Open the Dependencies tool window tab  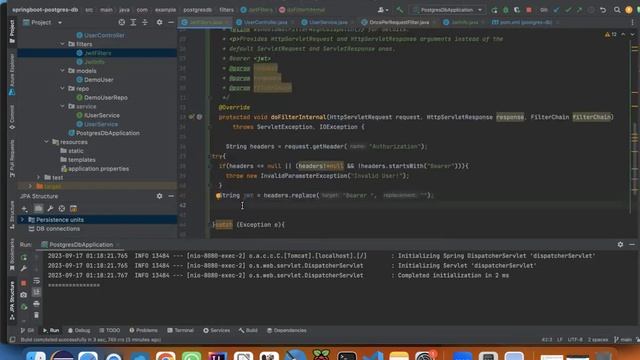click(287, 330)
